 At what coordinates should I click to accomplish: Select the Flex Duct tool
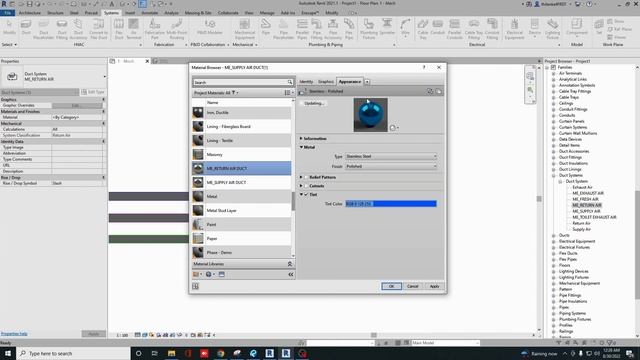(x=119, y=29)
